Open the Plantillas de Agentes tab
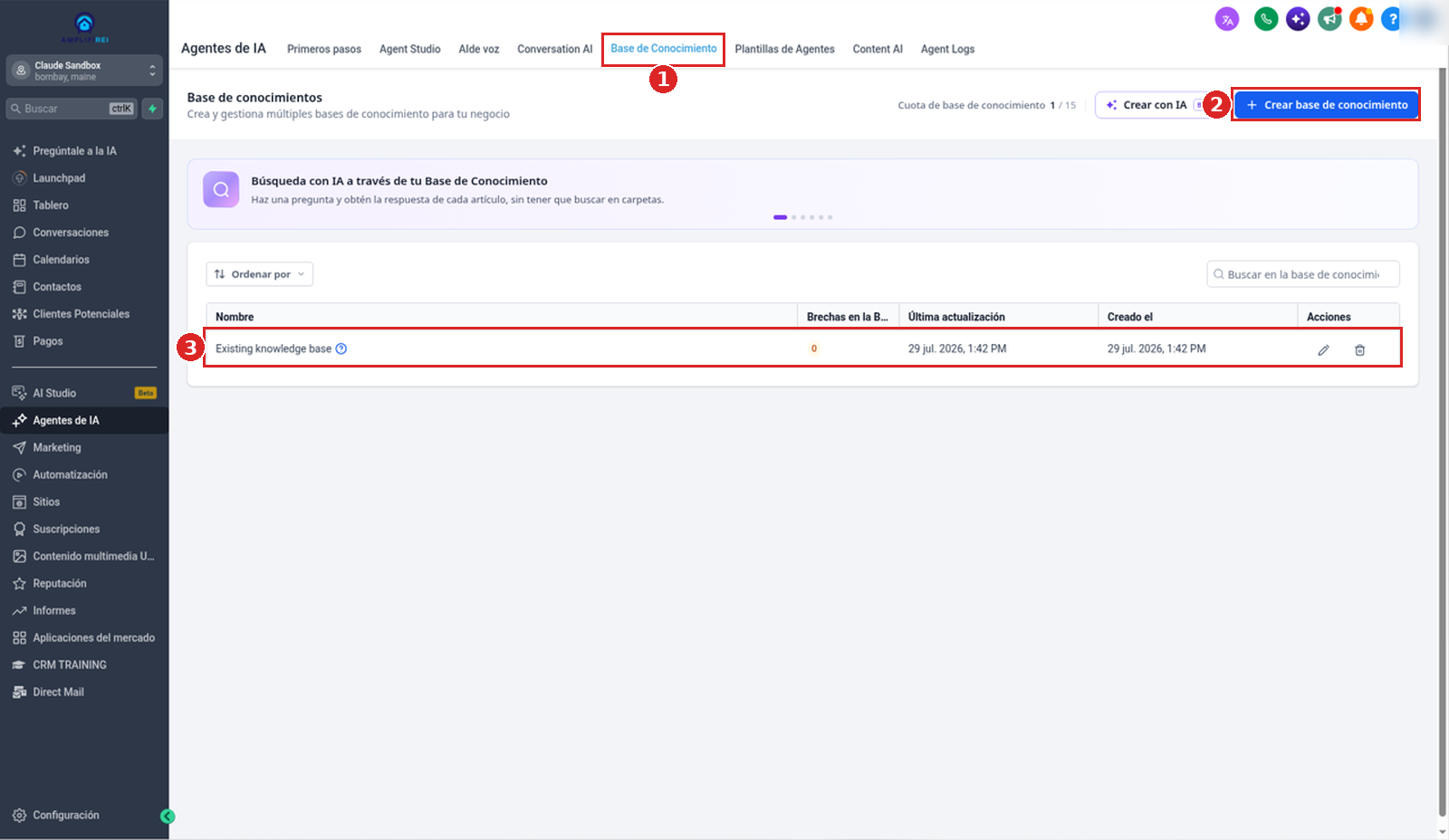The height and width of the screenshot is (840, 1449). (x=784, y=49)
